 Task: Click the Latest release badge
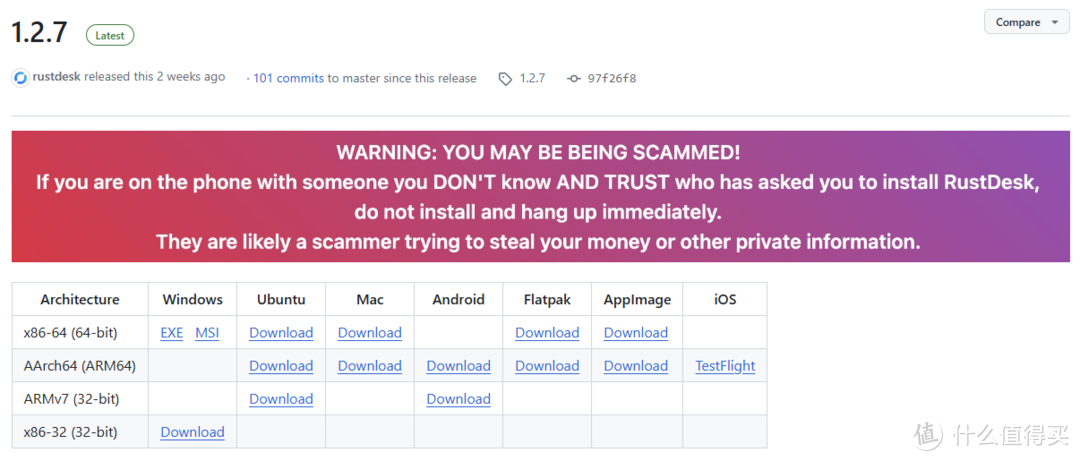pos(110,35)
